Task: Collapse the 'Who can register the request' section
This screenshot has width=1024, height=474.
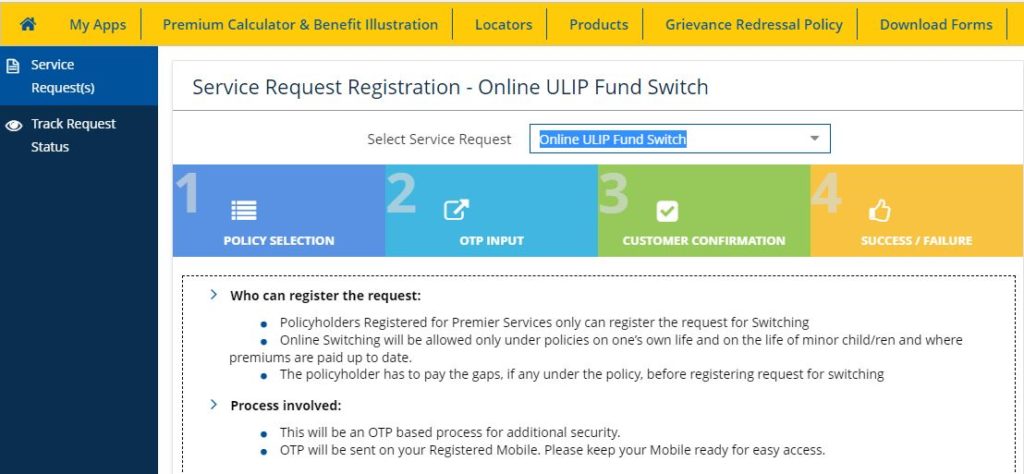Action: click(x=214, y=295)
